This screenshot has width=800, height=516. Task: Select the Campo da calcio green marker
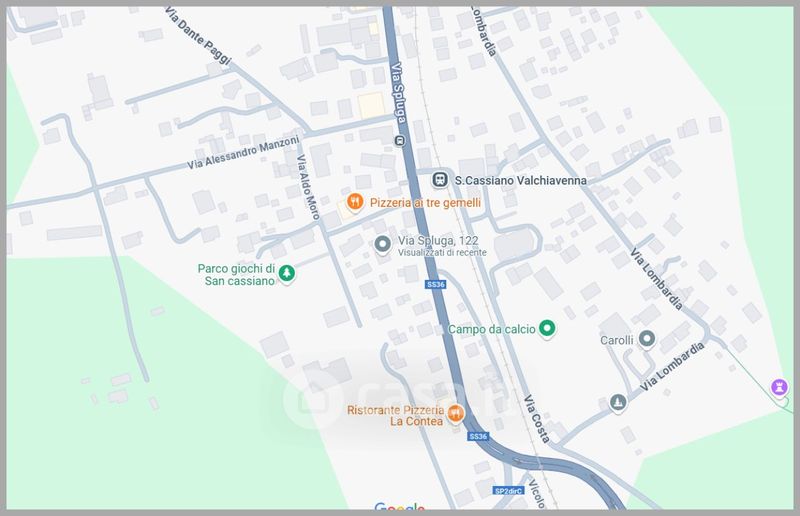point(547,329)
